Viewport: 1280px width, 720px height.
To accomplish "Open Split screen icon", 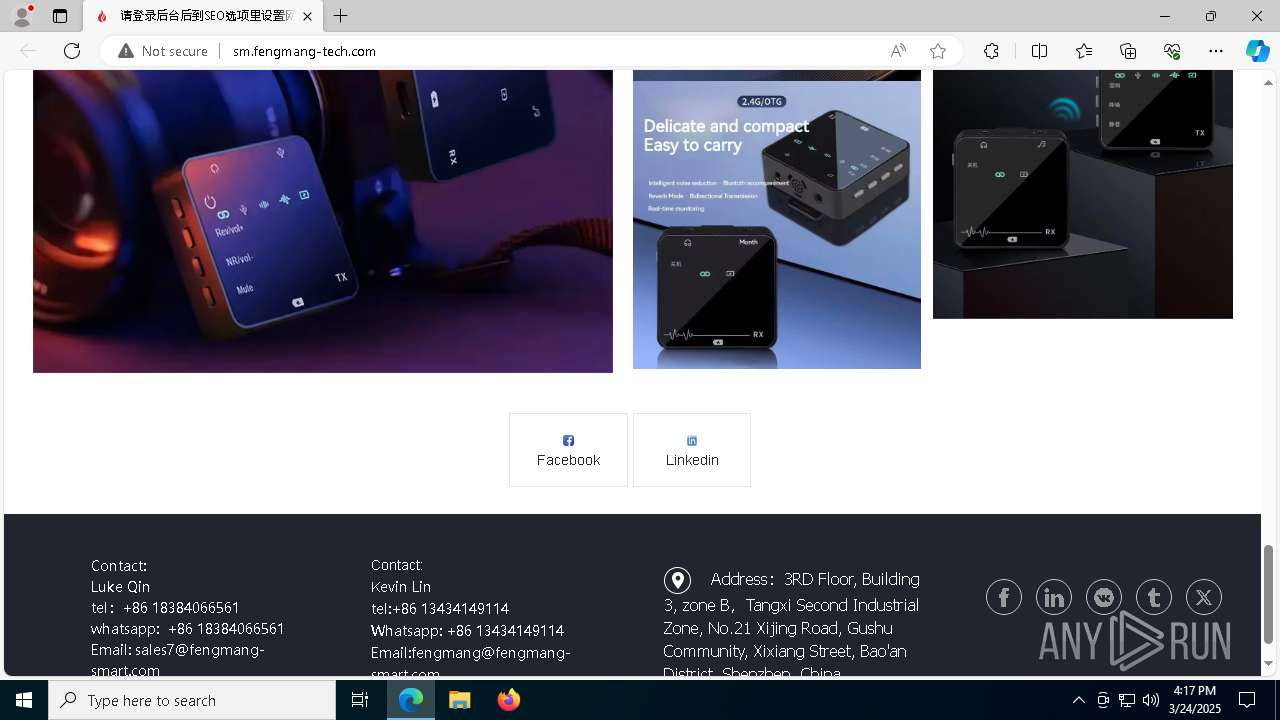I will (1039, 51).
